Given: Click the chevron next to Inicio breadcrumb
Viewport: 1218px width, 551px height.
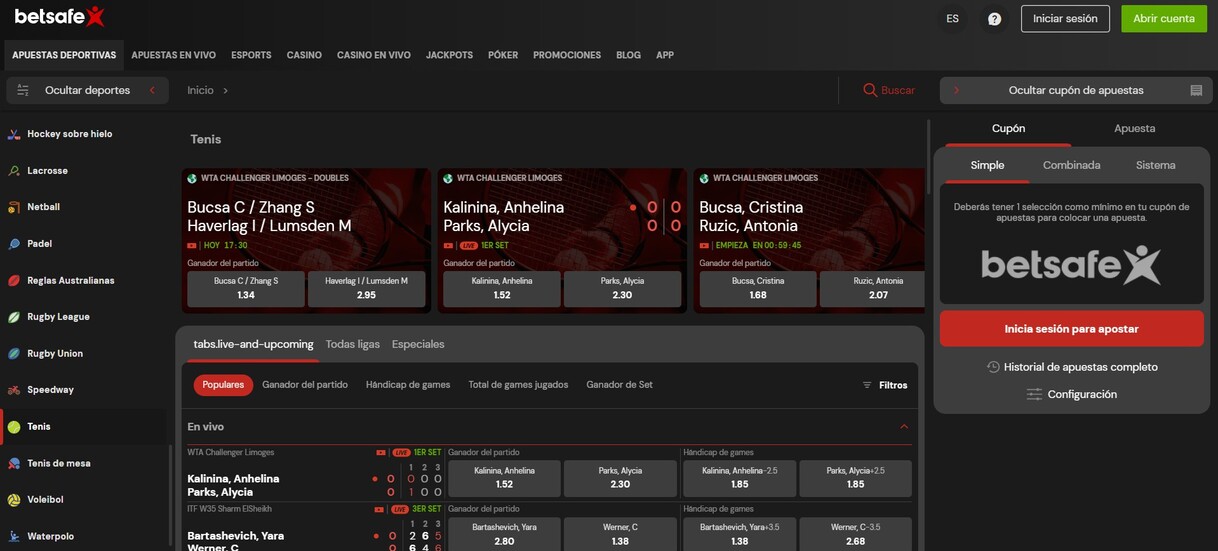Looking at the screenshot, I should [x=226, y=90].
